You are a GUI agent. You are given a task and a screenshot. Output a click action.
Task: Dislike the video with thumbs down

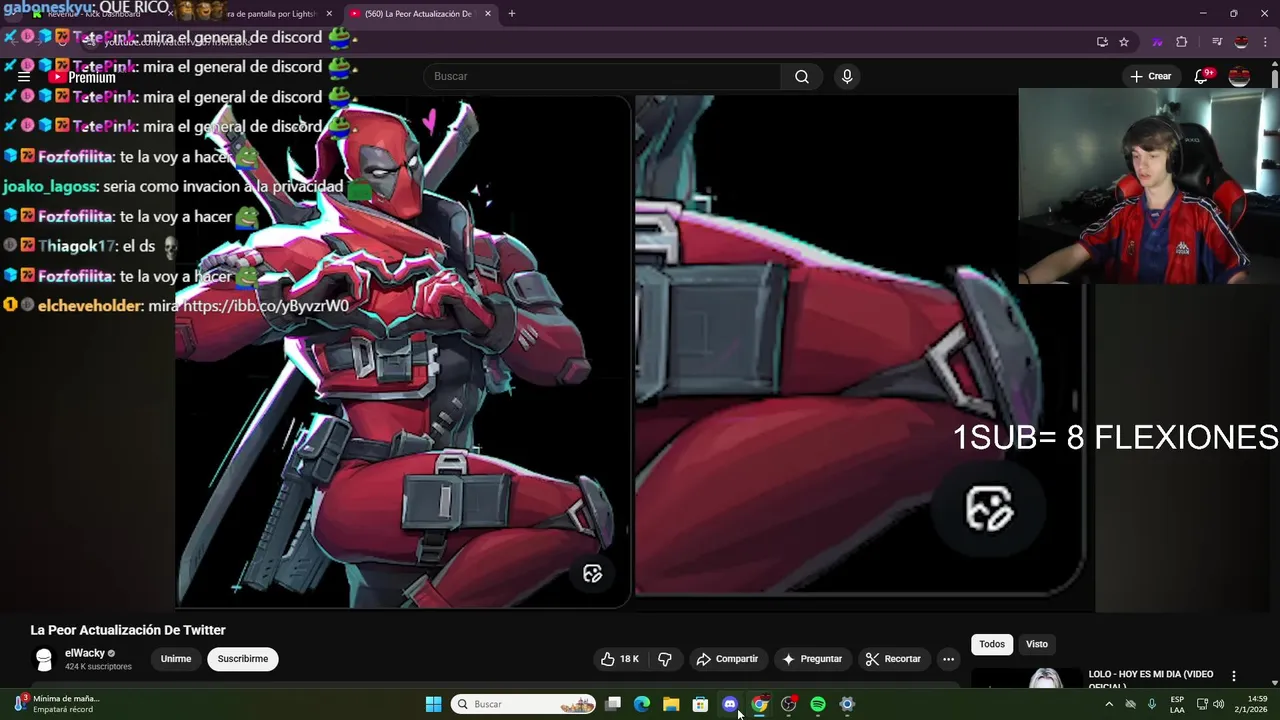pyautogui.click(x=665, y=659)
